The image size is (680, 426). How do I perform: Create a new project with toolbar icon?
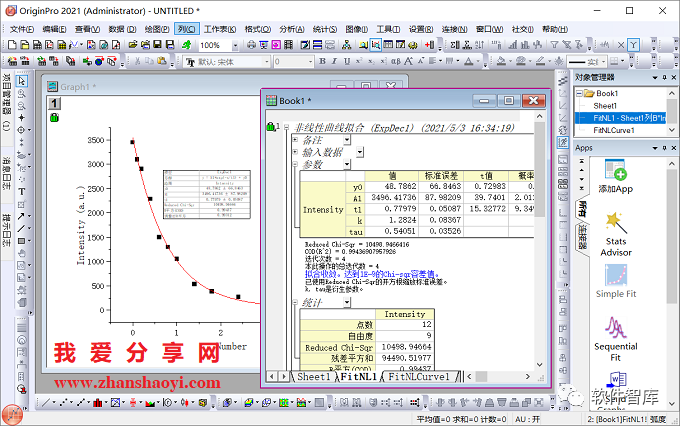12,45
